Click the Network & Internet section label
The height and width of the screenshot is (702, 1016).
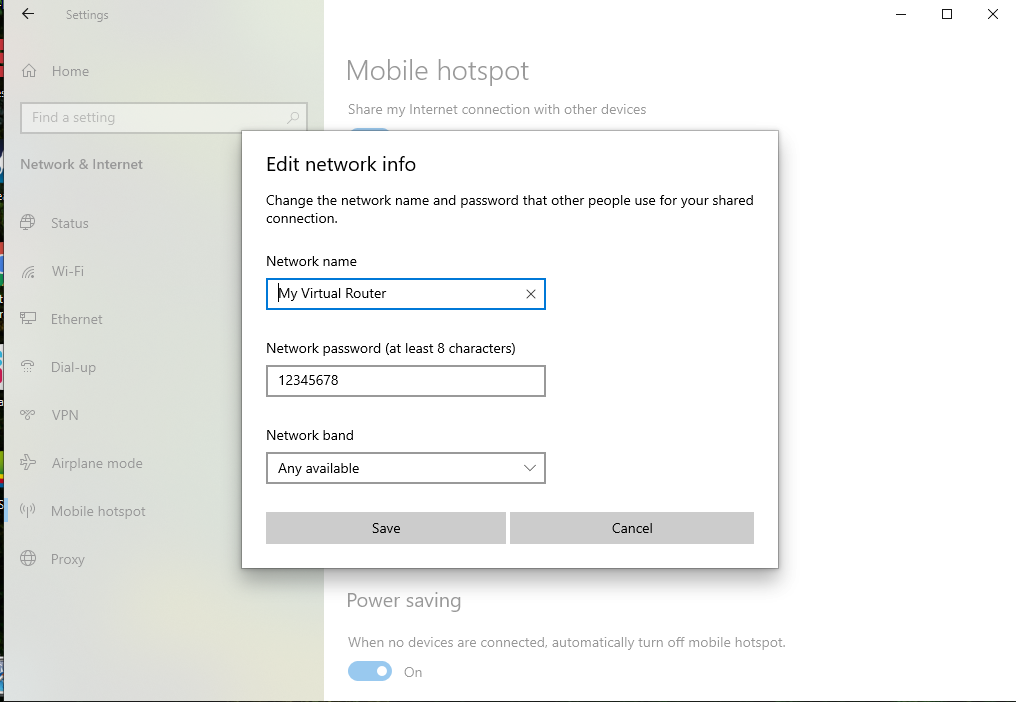(82, 164)
